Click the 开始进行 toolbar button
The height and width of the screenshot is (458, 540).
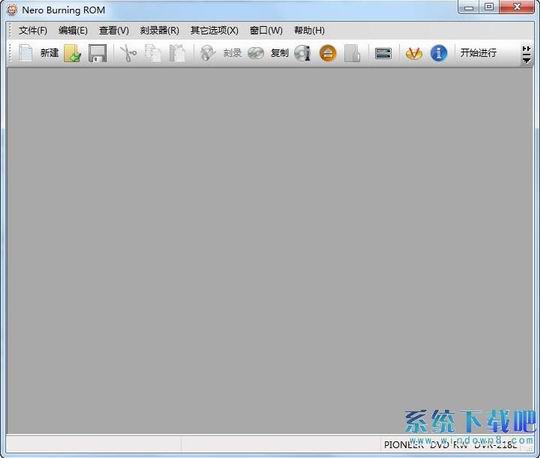pyautogui.click(x=478, y=53)
